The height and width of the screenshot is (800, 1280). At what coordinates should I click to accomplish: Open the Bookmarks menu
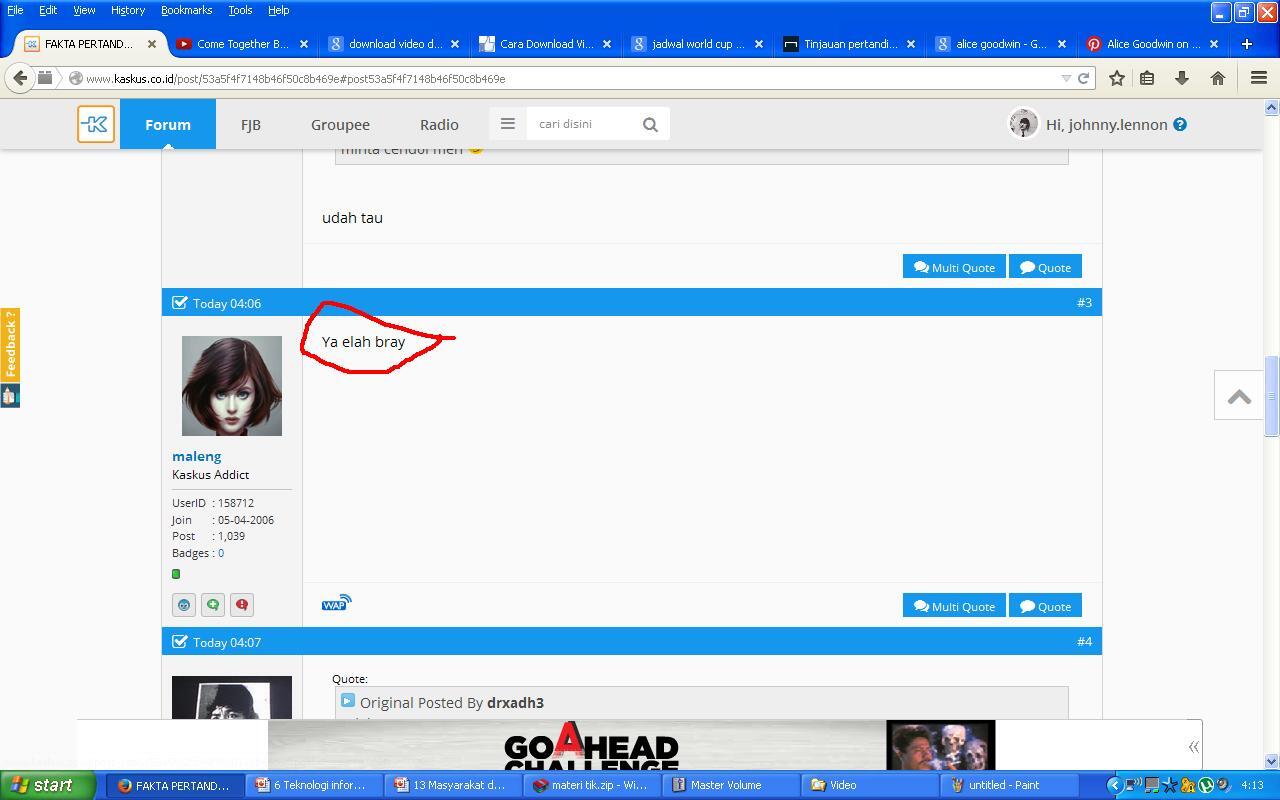coord(186,10)
